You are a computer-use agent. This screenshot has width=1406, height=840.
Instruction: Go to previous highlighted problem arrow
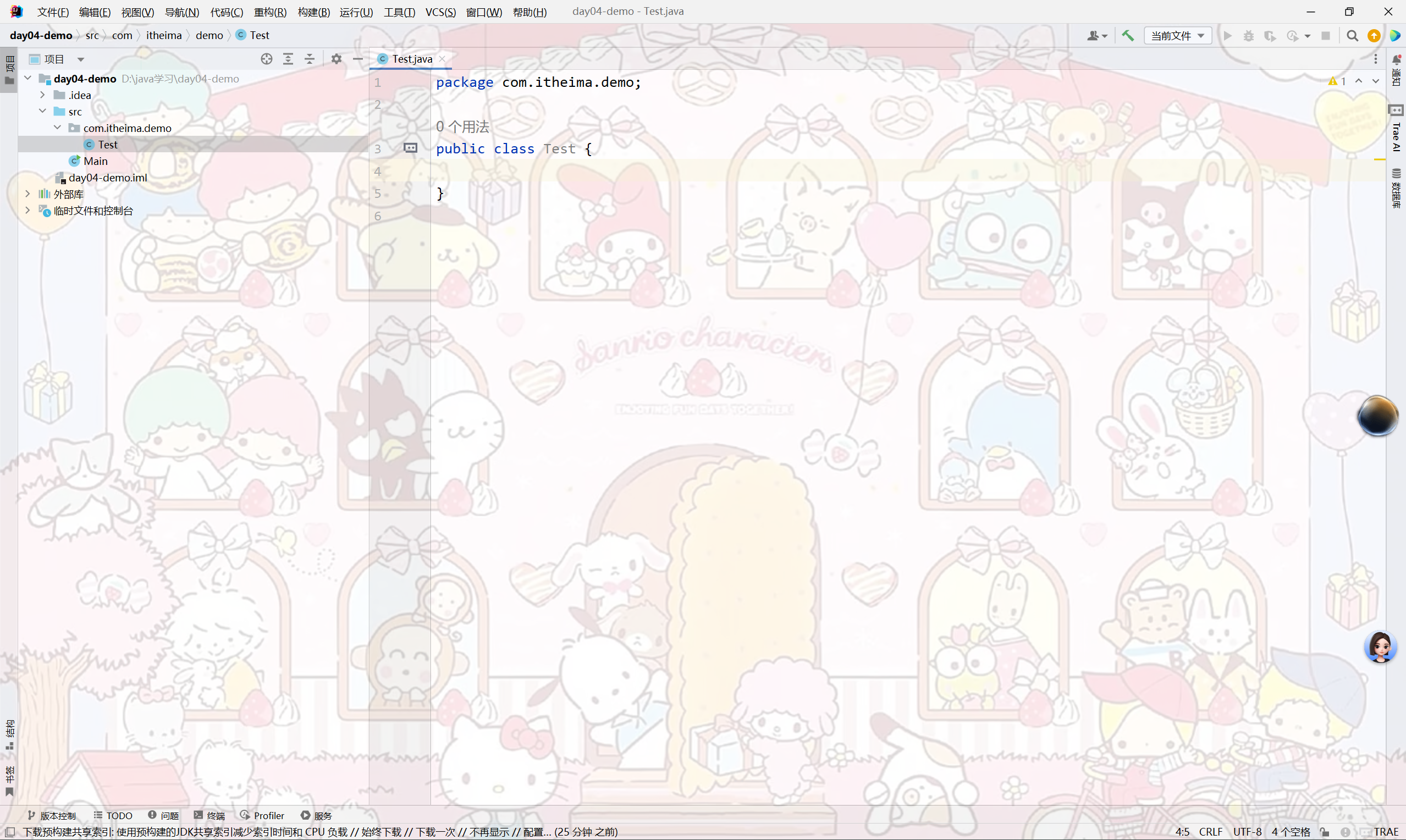tap(1359, 81)
